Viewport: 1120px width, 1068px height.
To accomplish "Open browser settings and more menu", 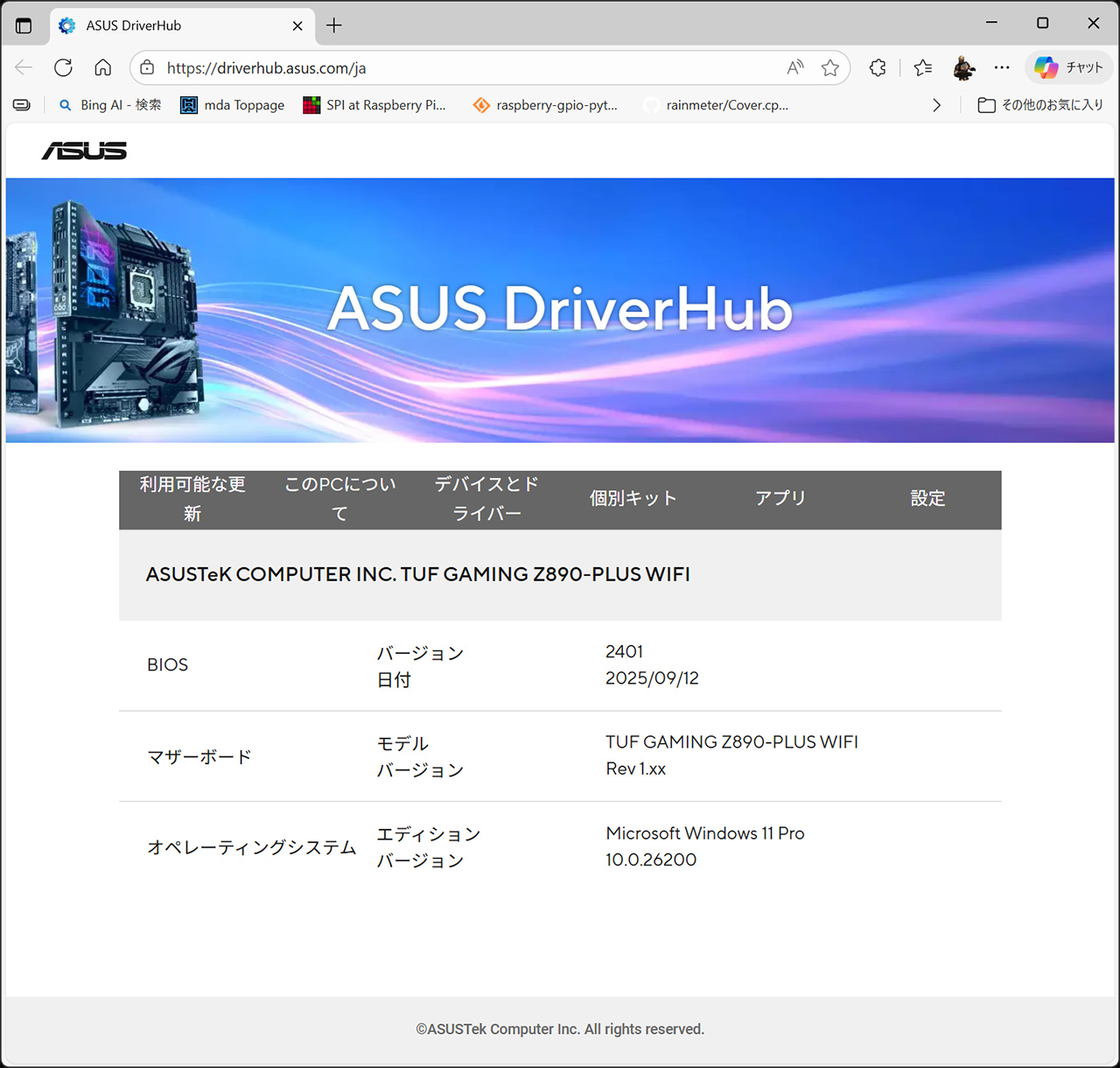I will [x=1002, y=67].
